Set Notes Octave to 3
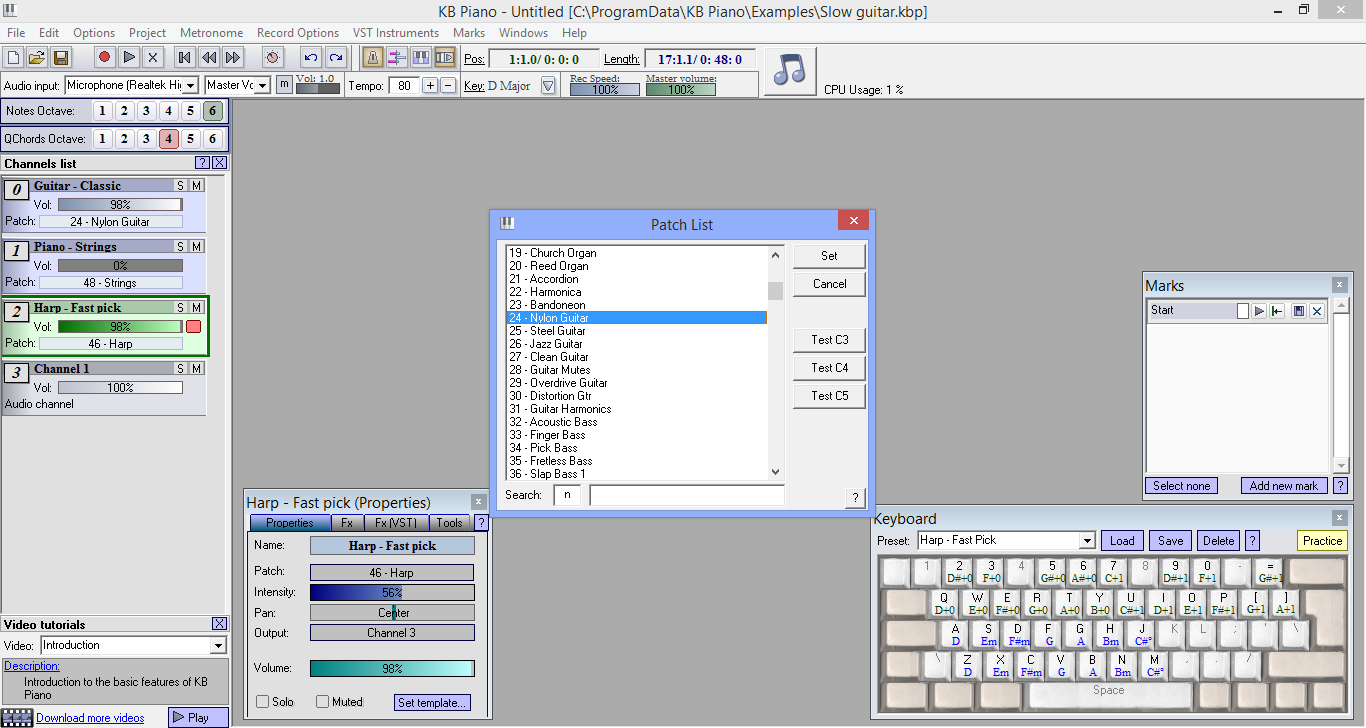1366x728 pixels. click(146, 111)
